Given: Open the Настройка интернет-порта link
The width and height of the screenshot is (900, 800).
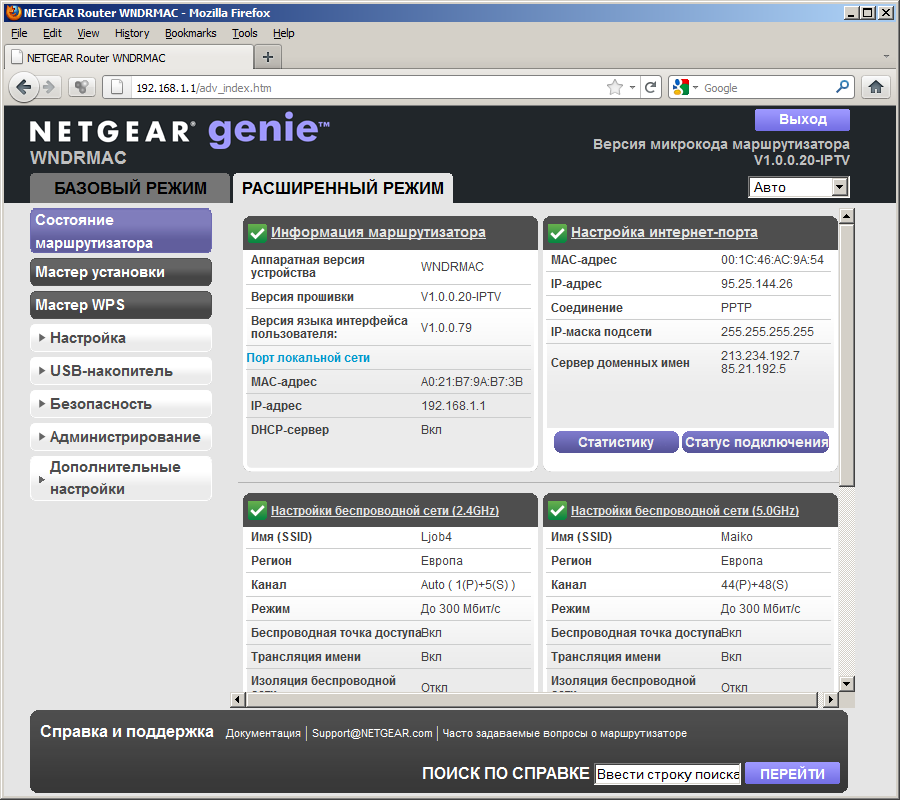Looking at the screenshot, I should pyautogui.click(x=664, y=232).
